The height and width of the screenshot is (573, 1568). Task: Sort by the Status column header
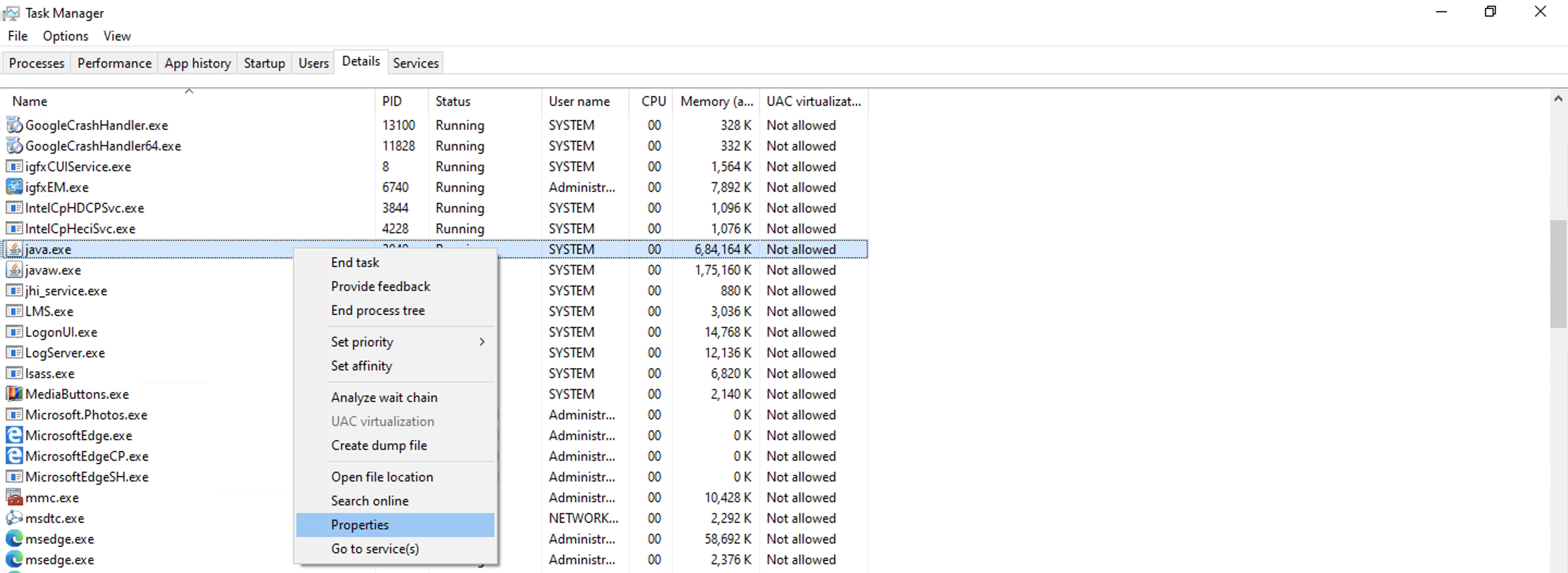pos(485,101)
